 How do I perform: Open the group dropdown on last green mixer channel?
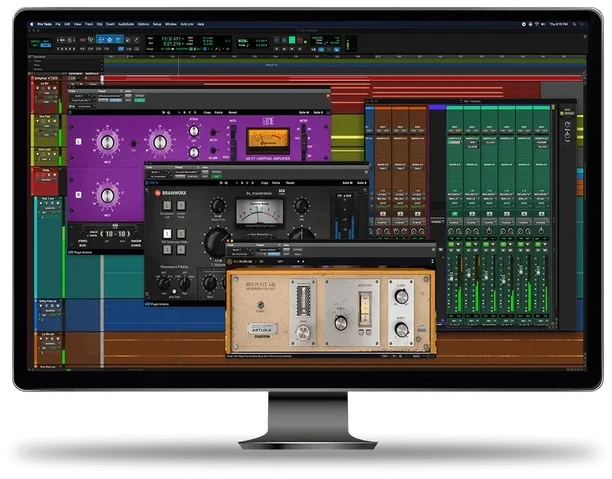pos(541,222)
